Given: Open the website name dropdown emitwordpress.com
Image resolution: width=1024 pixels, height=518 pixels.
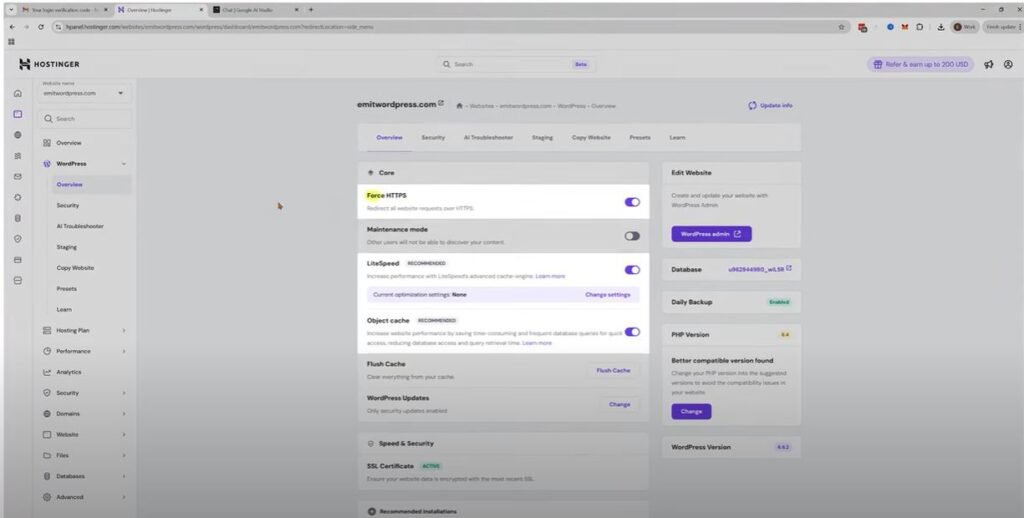Looking at the screenshot, I should pyautogui.click(x=83, y=93).
